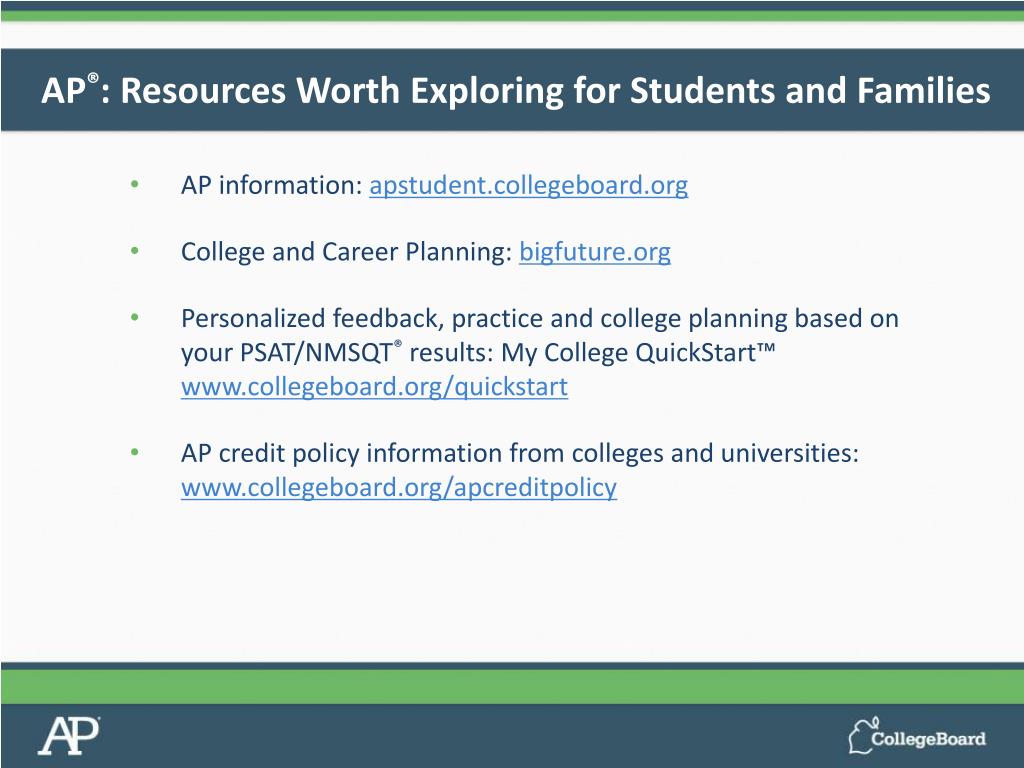
Task: Click the AP credit policy description line
Action: coord(520,453)
